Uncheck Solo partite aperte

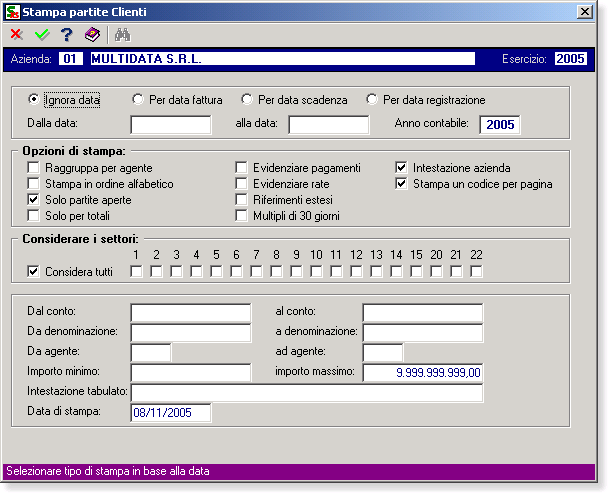click(33, 200)
